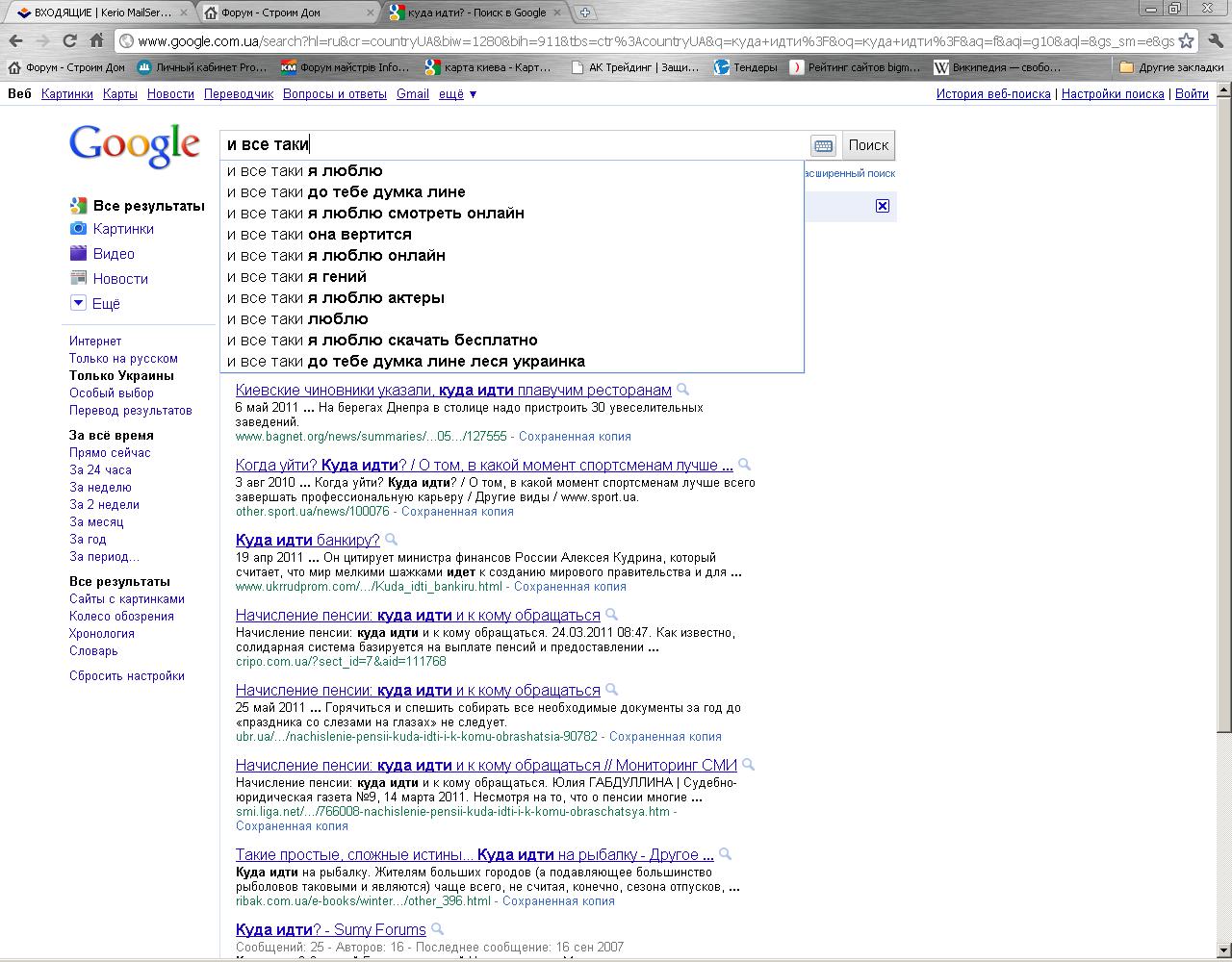Open the browser Home page button

[x=96, y=40]
